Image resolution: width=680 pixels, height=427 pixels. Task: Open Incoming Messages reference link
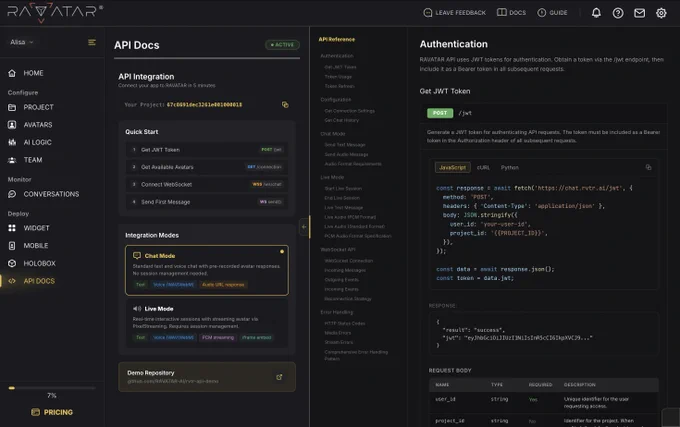pos(345,271)
